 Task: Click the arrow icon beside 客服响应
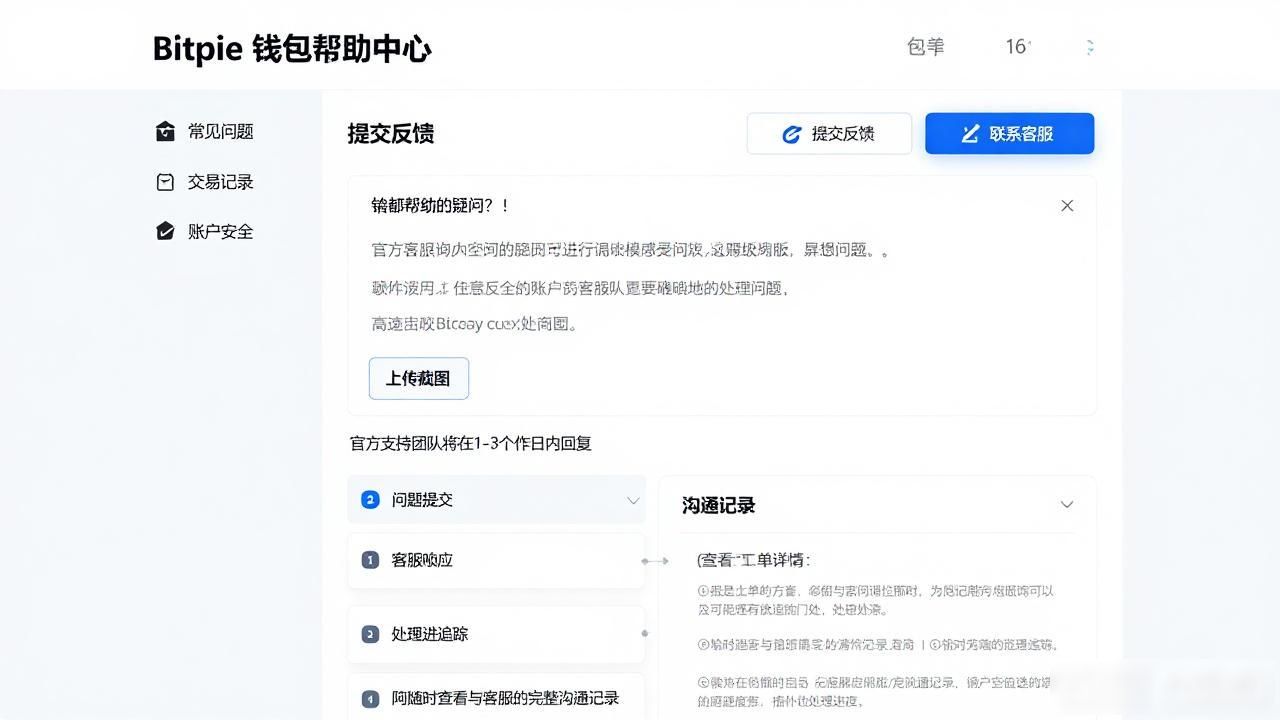(655, 561)
